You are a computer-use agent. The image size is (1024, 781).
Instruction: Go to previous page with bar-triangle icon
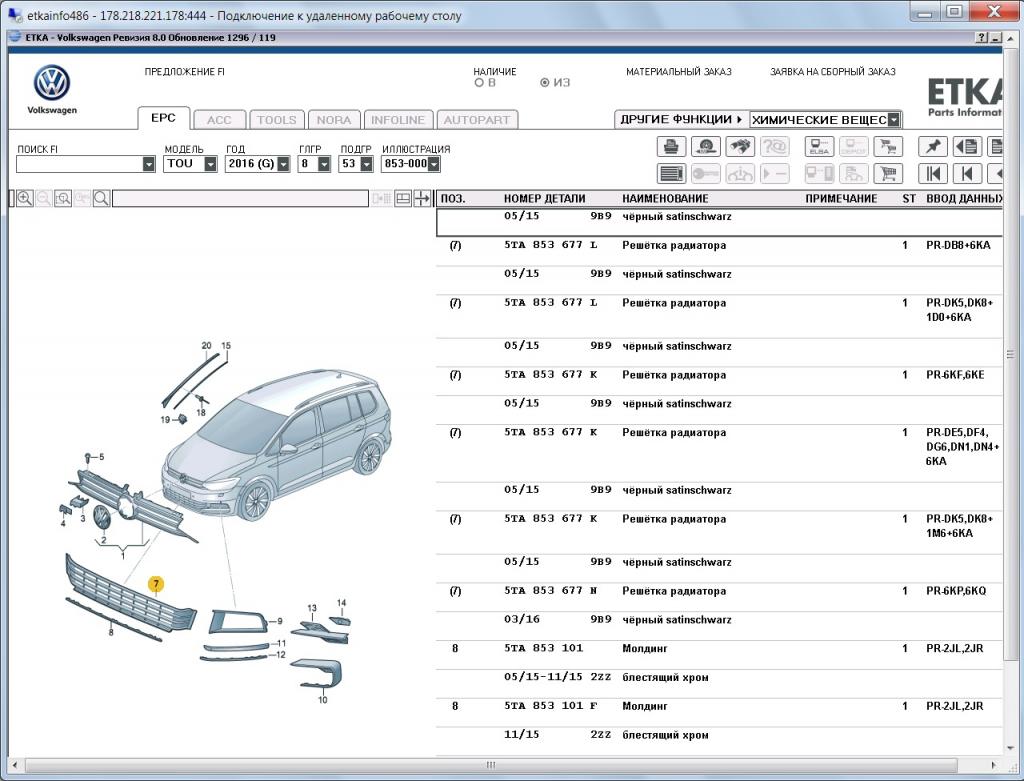(x=967, y=174)
